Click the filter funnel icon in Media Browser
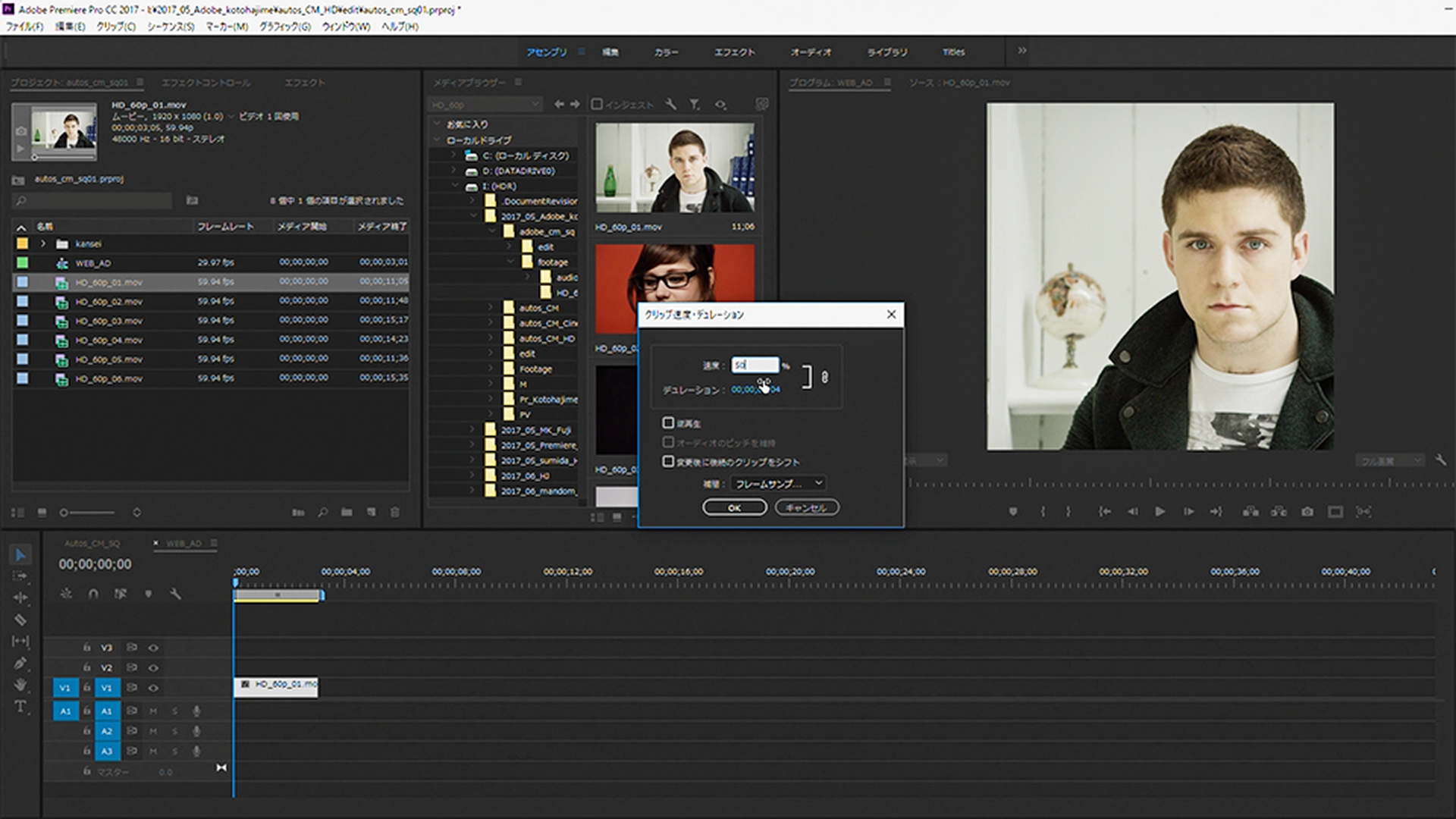The image size is (1456, 819). (x=695, y=105)
